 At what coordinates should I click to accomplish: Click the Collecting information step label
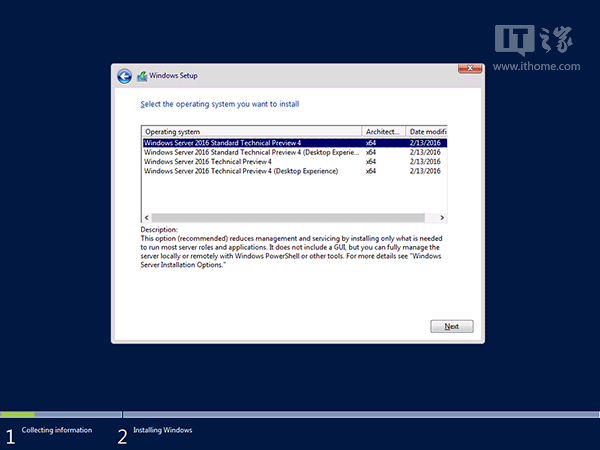pos(57,430)
